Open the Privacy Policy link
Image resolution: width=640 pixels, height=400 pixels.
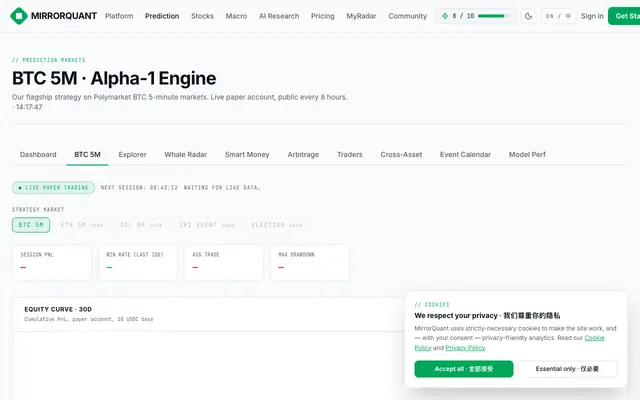pos(465,348)
